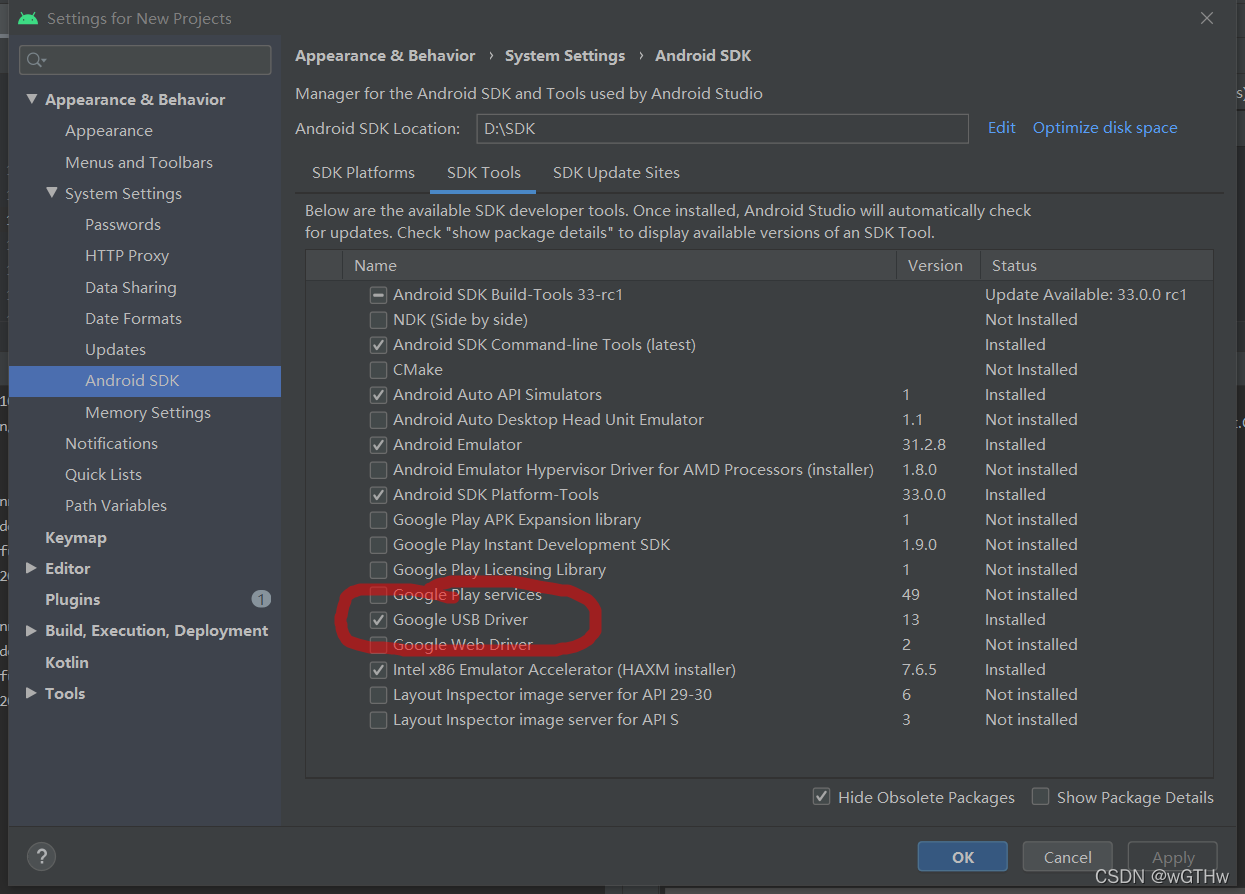Screen dimensions: 1245x894
Task: Click System Settings in the breadcrumb
Action: pos(565,56)
